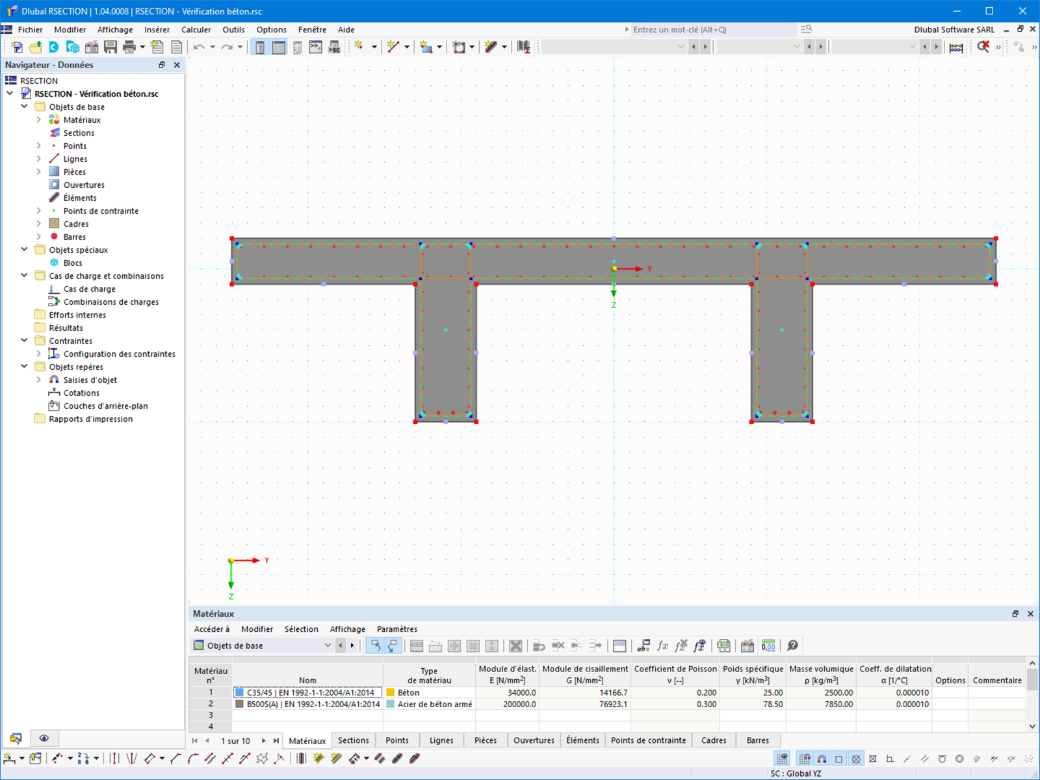Toggle the Navigator panel toolbar button
Viewport: 1040px width, 780px height.
click(x=260, y=47)
